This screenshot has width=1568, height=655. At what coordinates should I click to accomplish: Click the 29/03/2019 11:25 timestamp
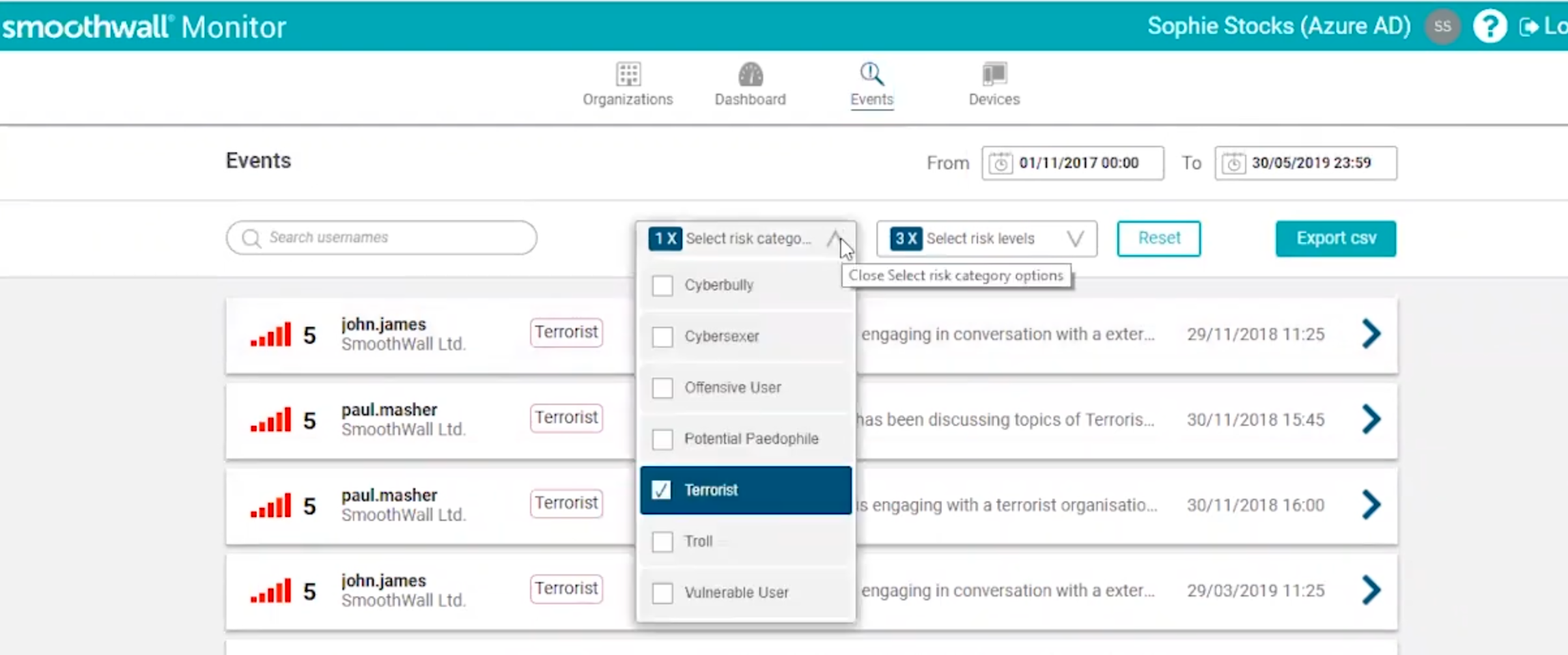pos(1255,591)
